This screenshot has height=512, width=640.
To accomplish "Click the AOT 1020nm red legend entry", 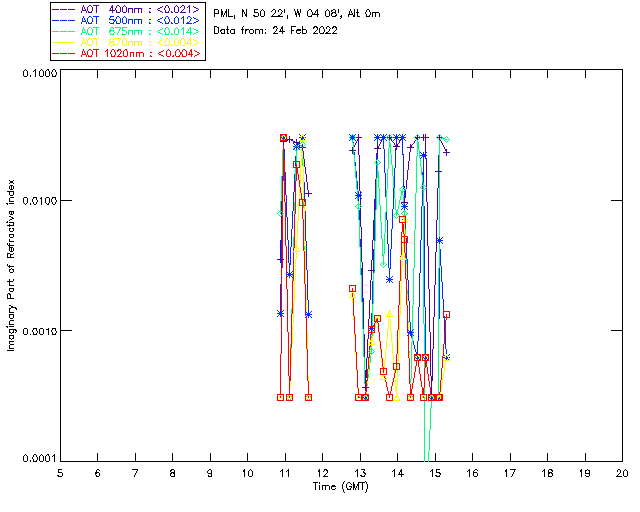I will tap(127, 53).
